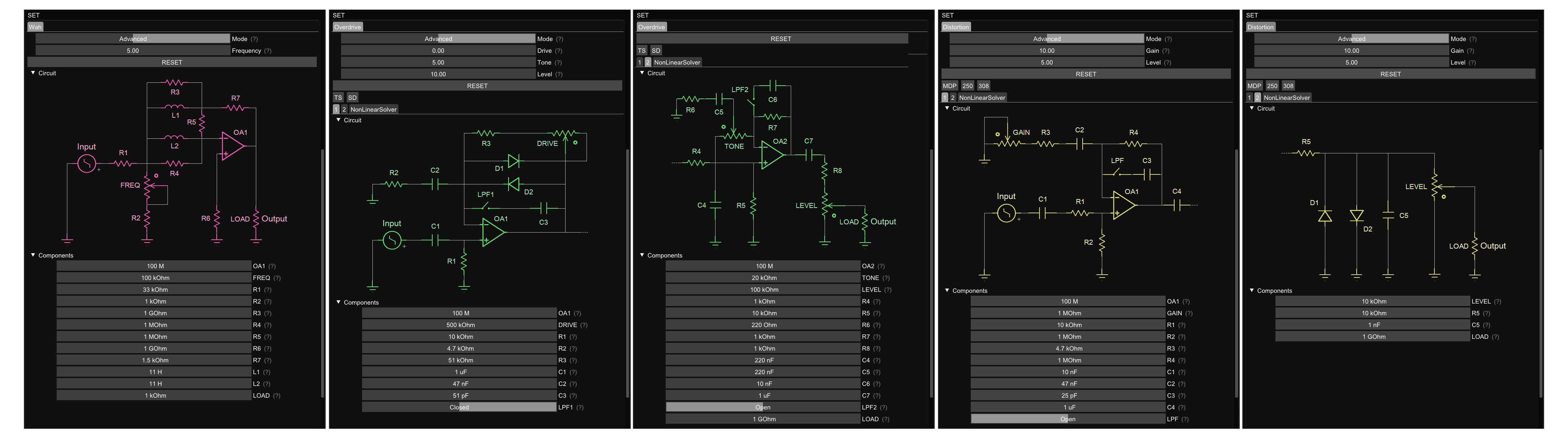
Task: Click the Frequency value field showing 5.00
Action: point(133,51)
